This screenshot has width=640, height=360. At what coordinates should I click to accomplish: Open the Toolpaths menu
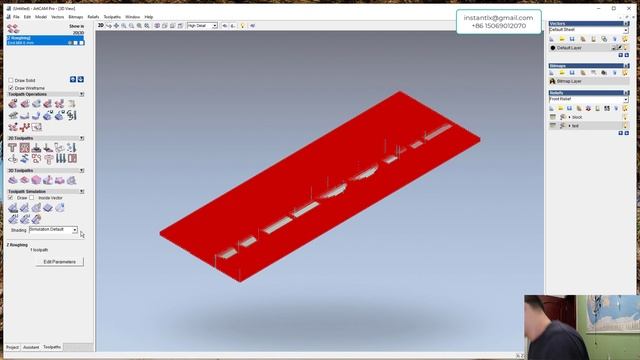click(x=112, y=17)
